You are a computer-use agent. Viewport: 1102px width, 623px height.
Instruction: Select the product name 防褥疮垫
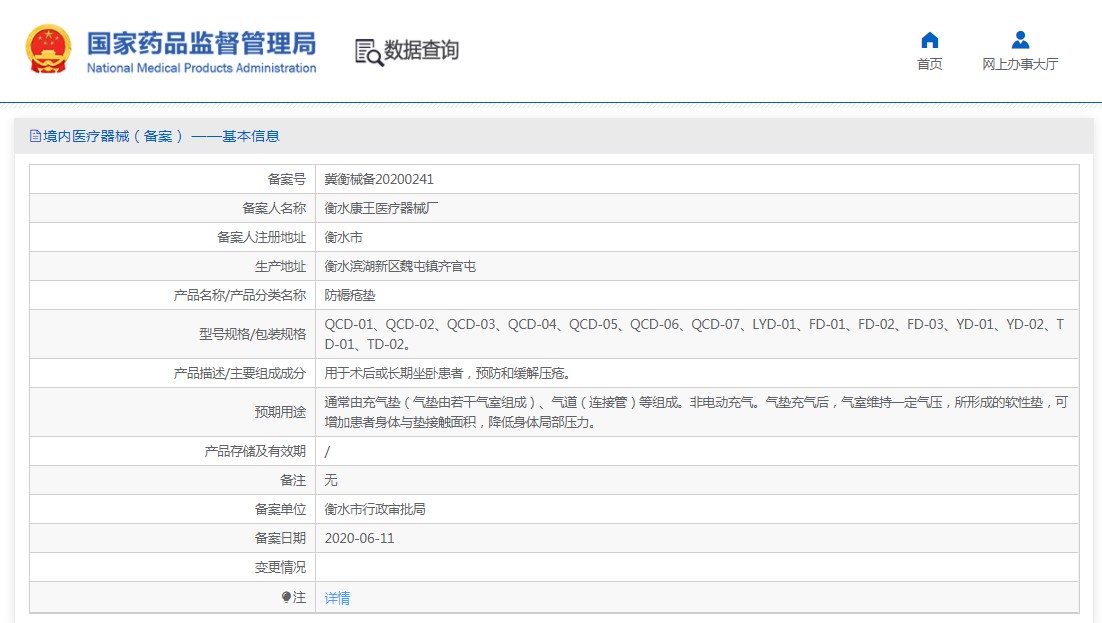coord(349,295)
